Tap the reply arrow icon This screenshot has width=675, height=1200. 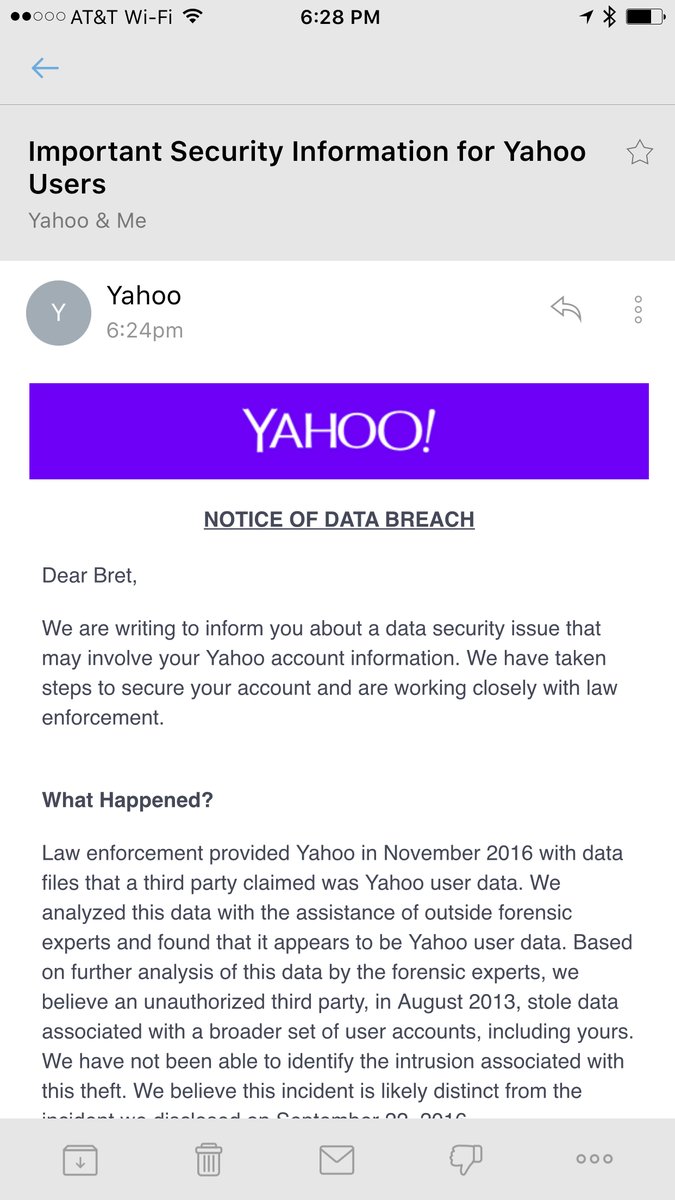tap(566, 309)
